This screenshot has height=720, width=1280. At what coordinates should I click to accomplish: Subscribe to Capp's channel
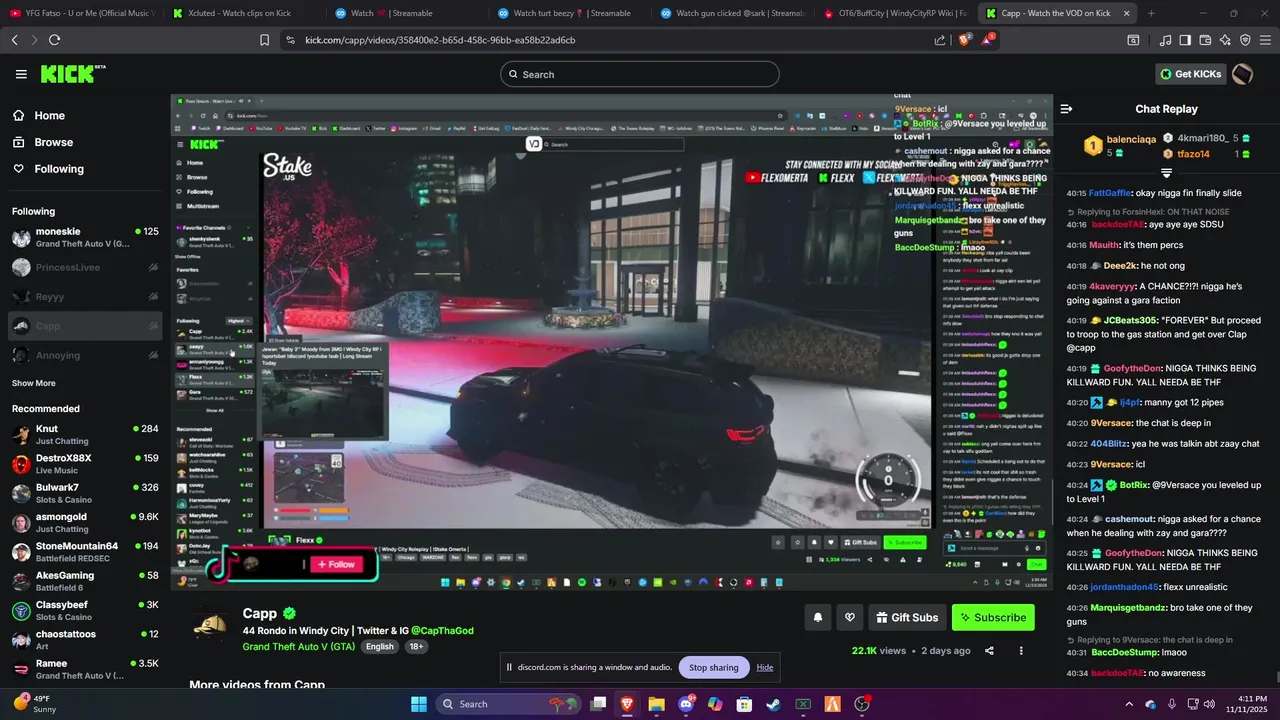(x=993, y=617)
